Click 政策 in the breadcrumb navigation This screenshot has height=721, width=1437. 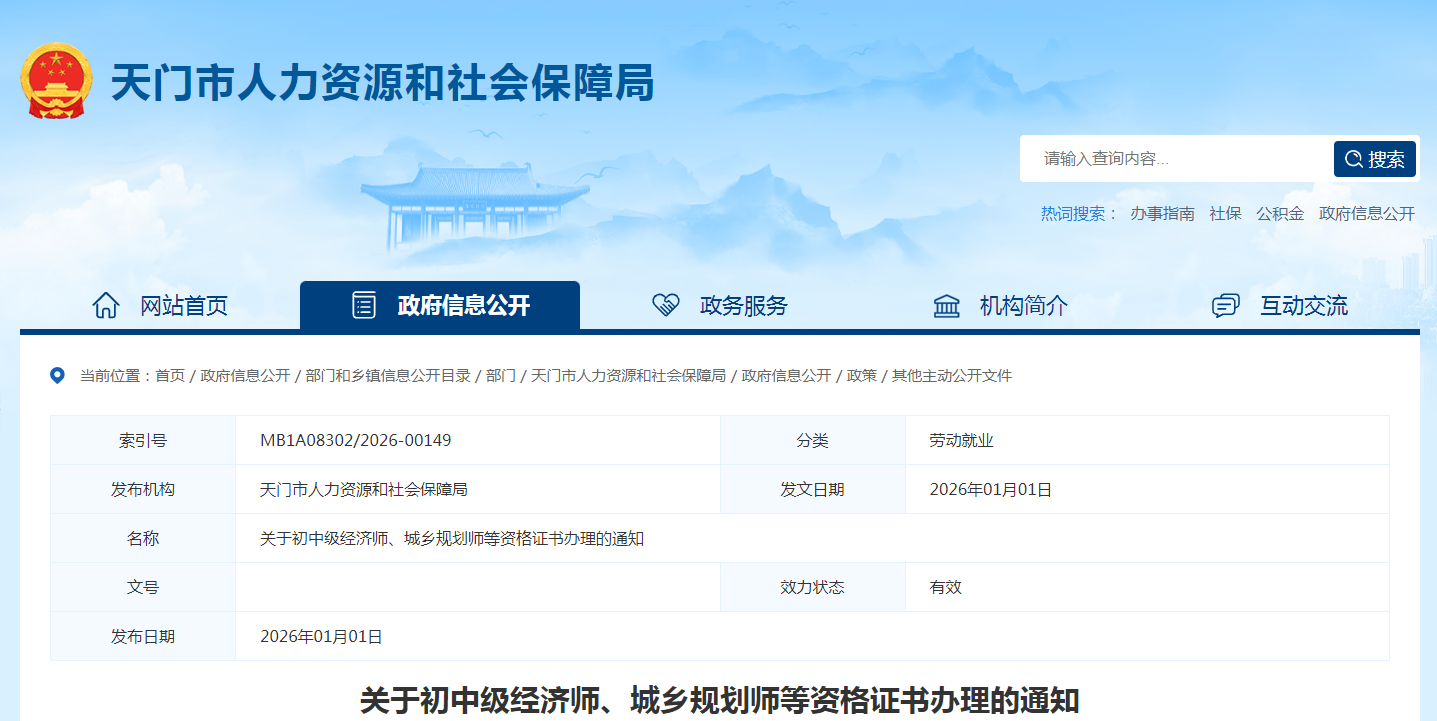point(861,377)
